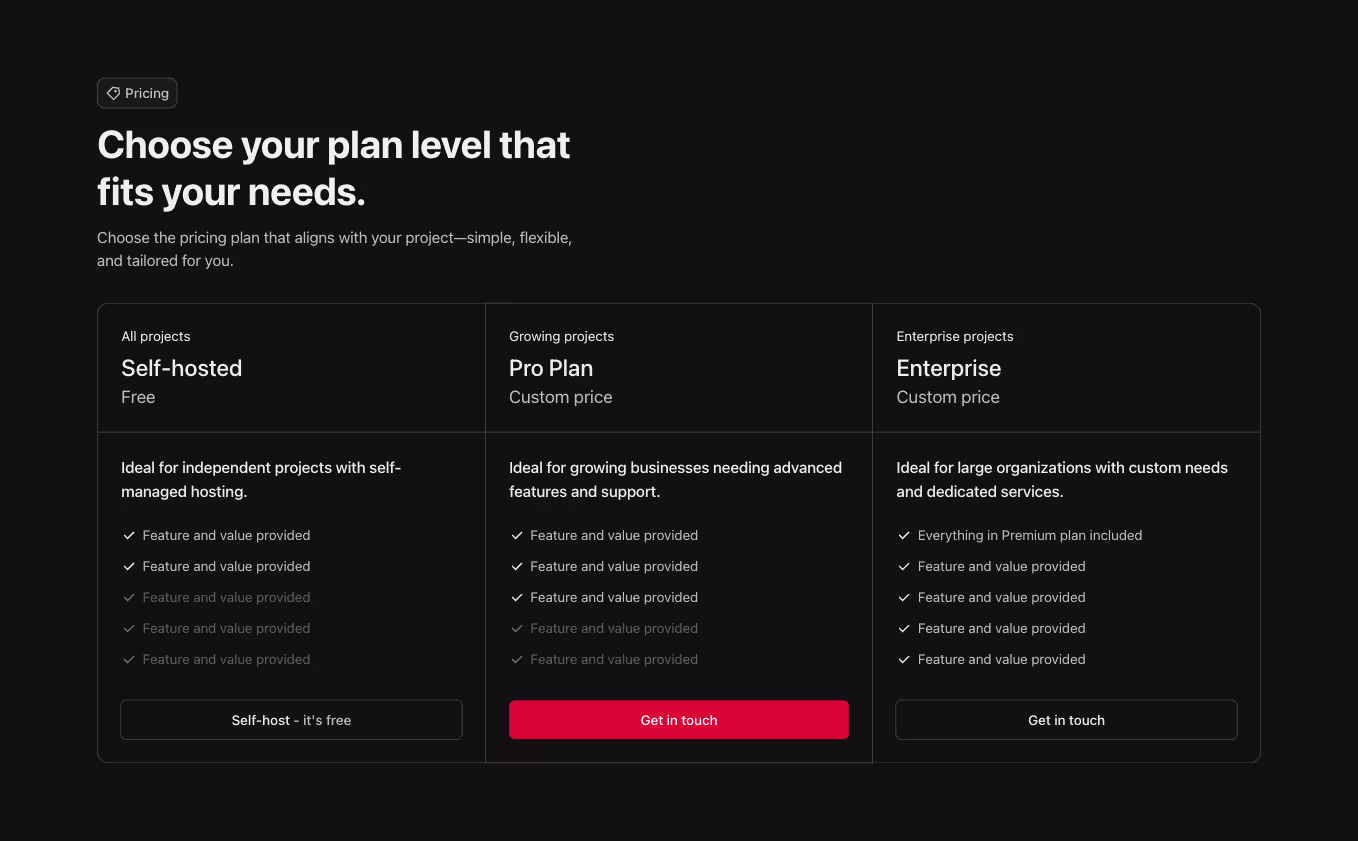Click the 'Growing projects' label above Pro Plan

coord(561,336)
